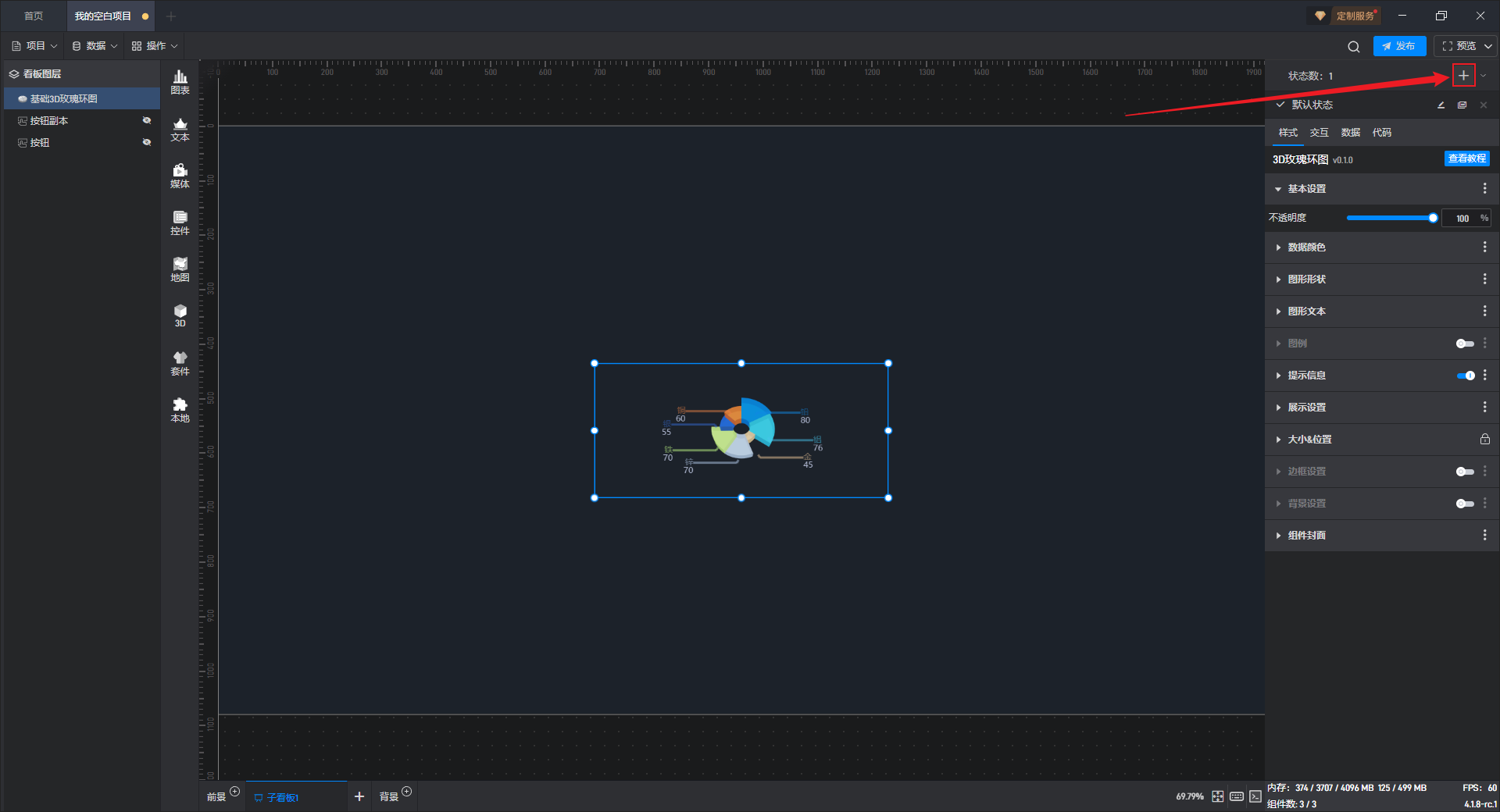The image size is (1500, 812).
Task: Open the 媒体 media components
Action: click(x=180, y=176)
